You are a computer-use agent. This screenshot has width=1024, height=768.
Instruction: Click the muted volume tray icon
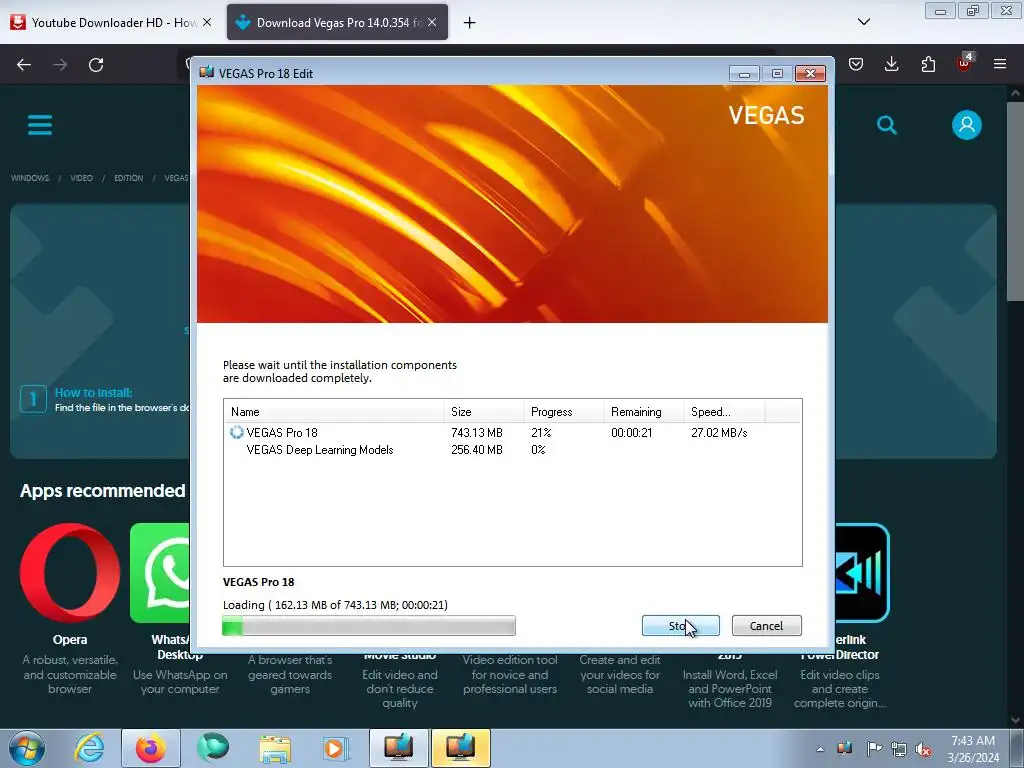923,749
